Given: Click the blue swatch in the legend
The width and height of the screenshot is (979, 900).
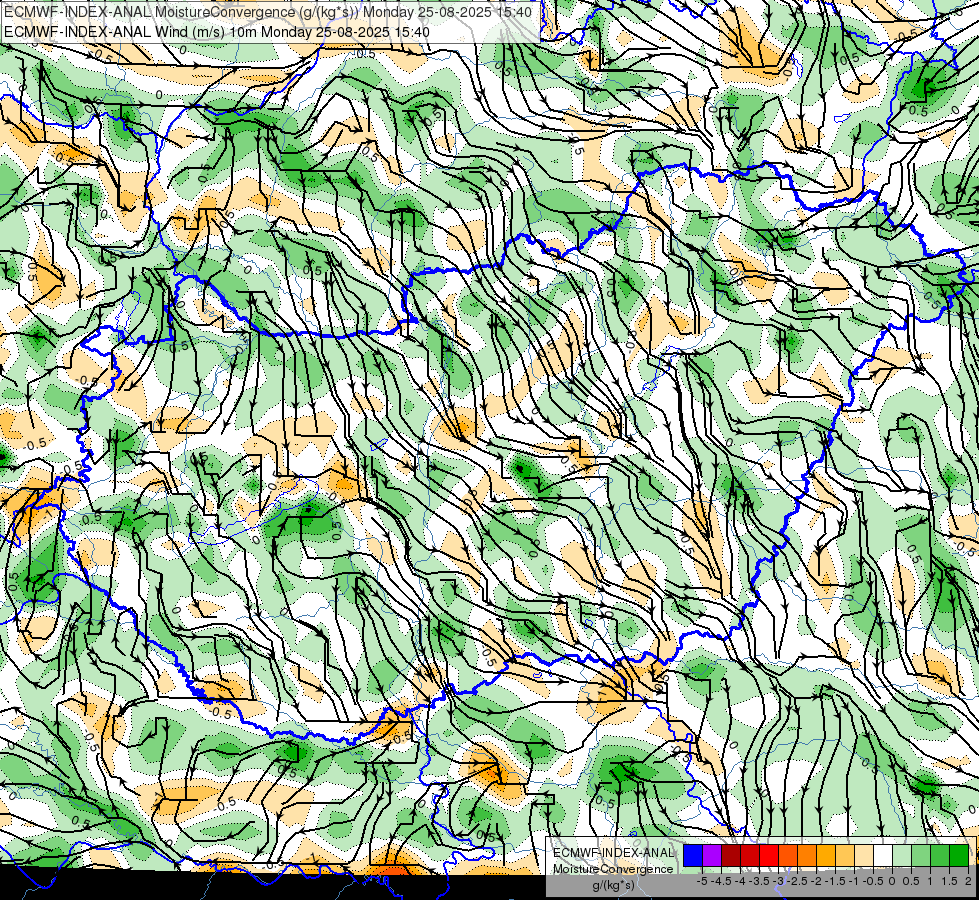Looking at the screenshot, I should tap(693, 856).
